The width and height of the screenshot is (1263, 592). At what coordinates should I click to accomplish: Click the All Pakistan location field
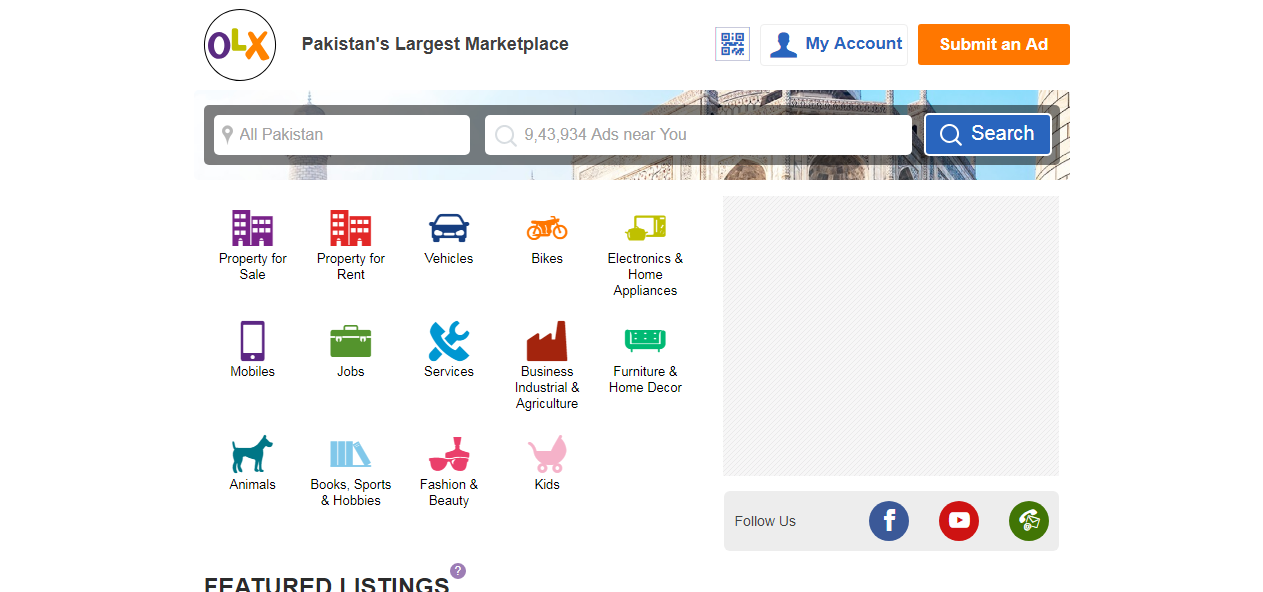pos(342,135)
